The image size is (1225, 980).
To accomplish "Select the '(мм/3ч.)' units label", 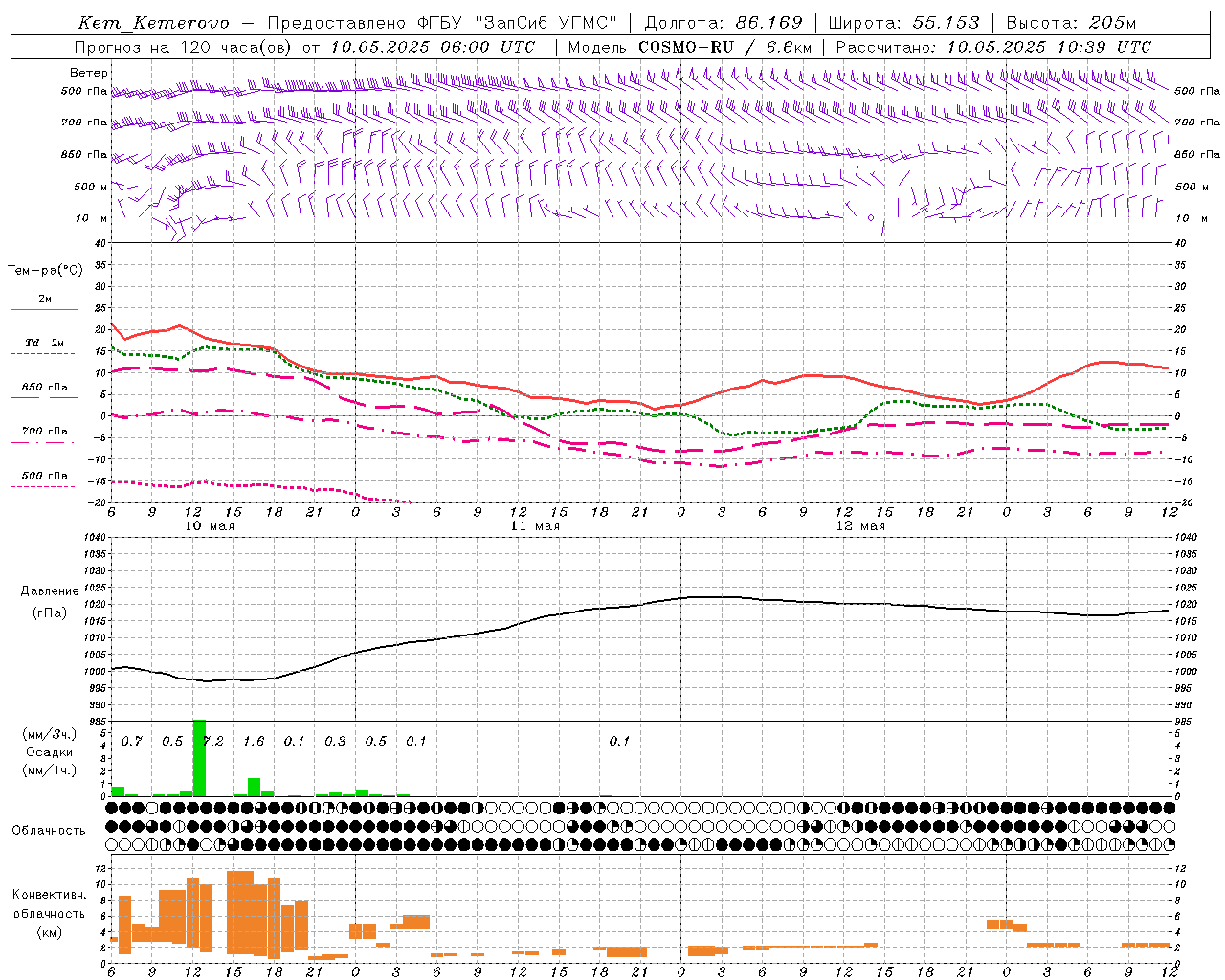I will pos(48,734).
